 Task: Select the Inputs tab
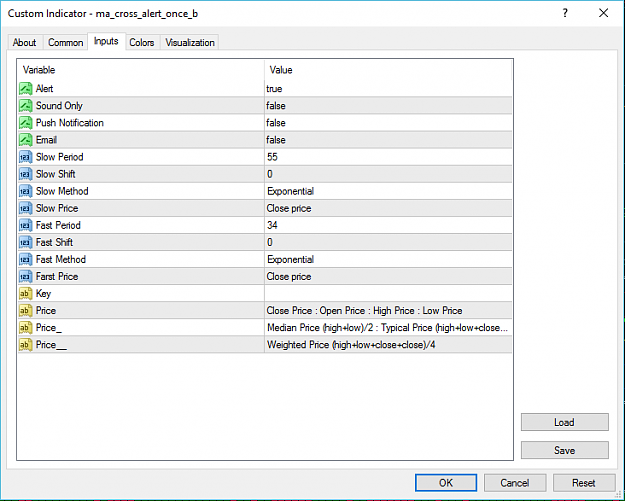(106, 41)
